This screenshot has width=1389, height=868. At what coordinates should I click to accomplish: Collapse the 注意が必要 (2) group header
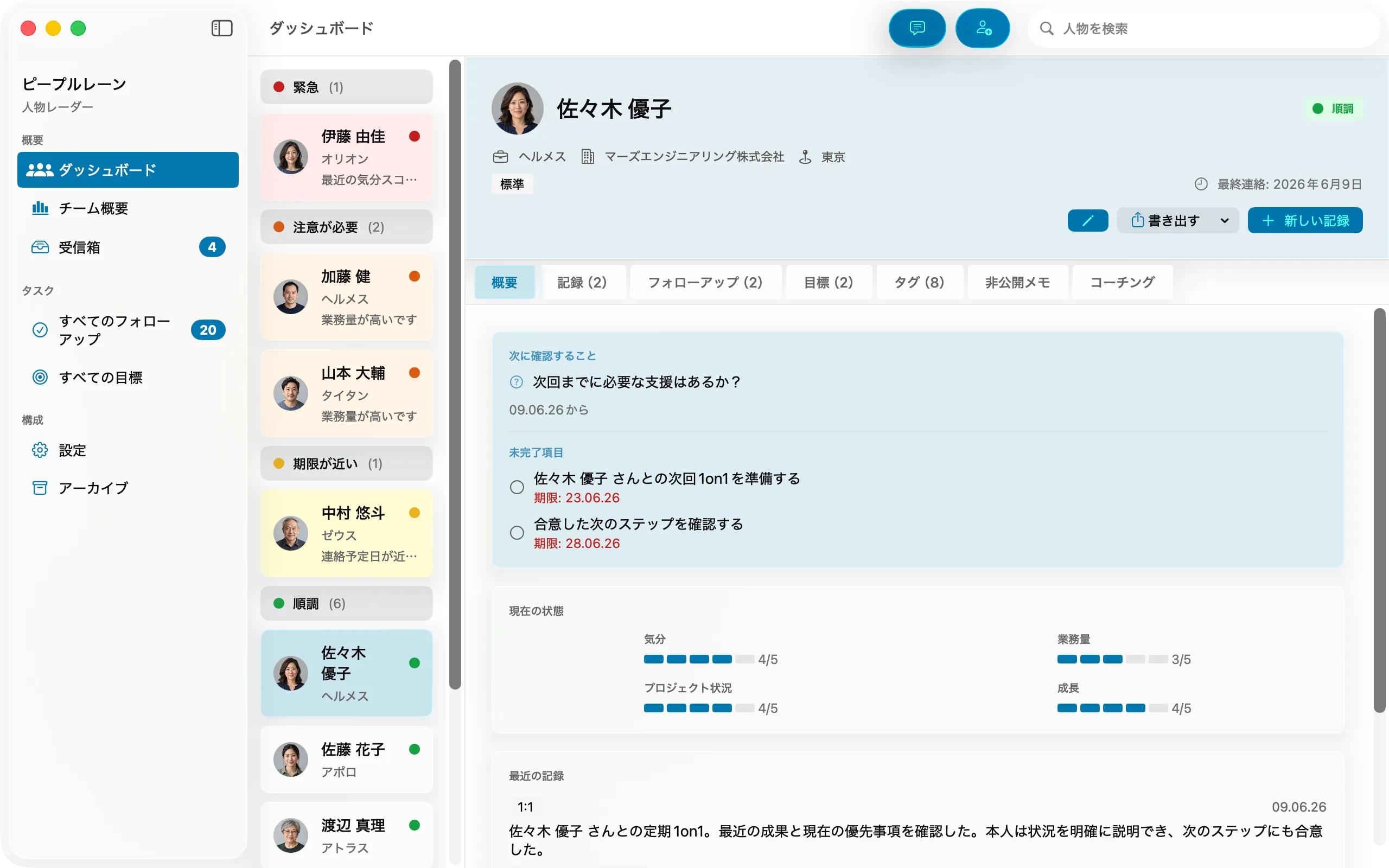346,227
